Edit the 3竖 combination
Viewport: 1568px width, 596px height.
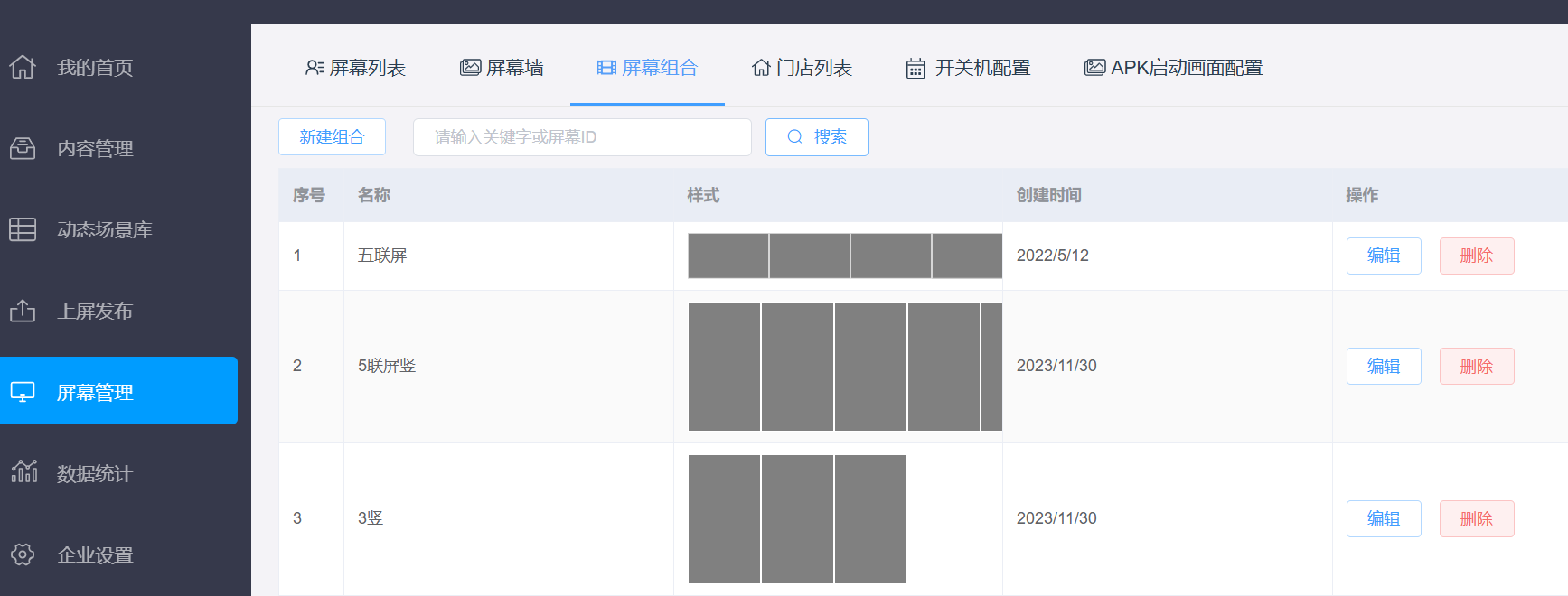1384,519
